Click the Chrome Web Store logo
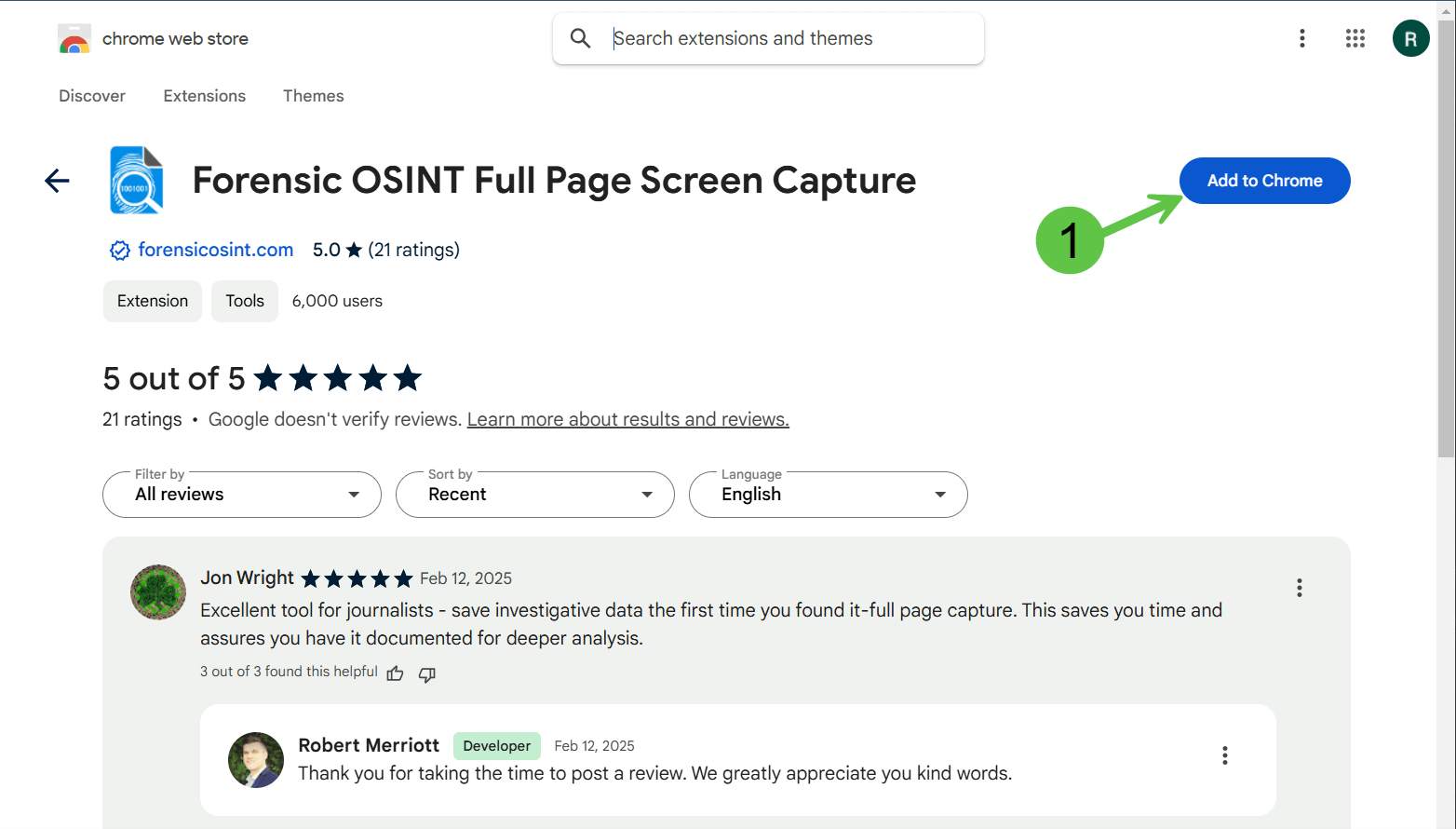The height and width of the screenshot is (829, 1456). [x=74, y=39]
